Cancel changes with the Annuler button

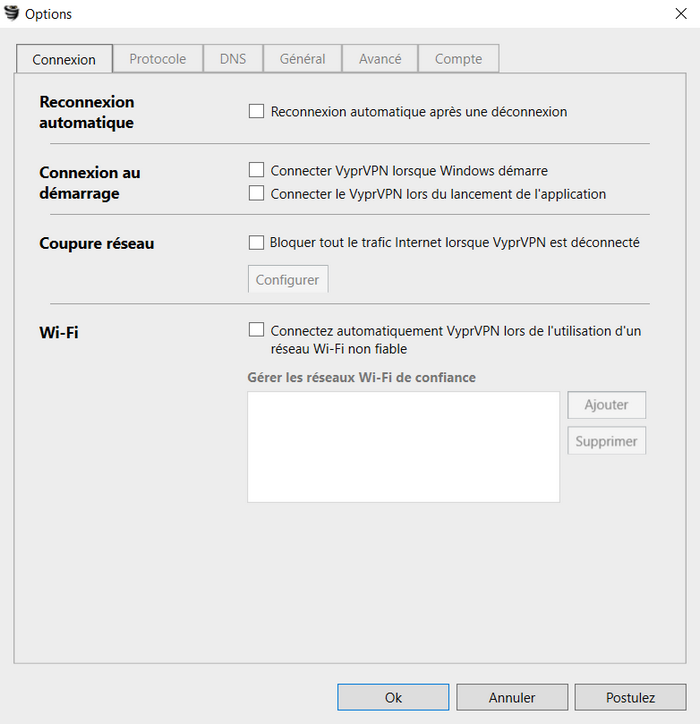(x=512, y=697)
